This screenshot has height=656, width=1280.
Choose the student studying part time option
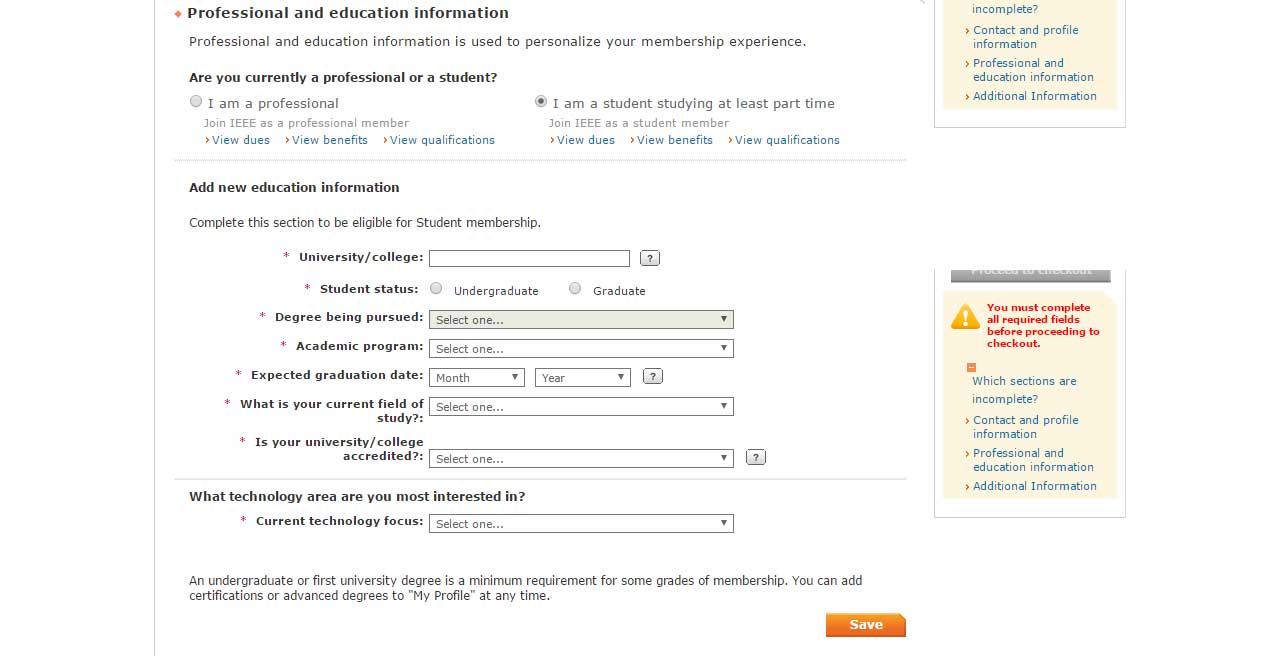541,102
